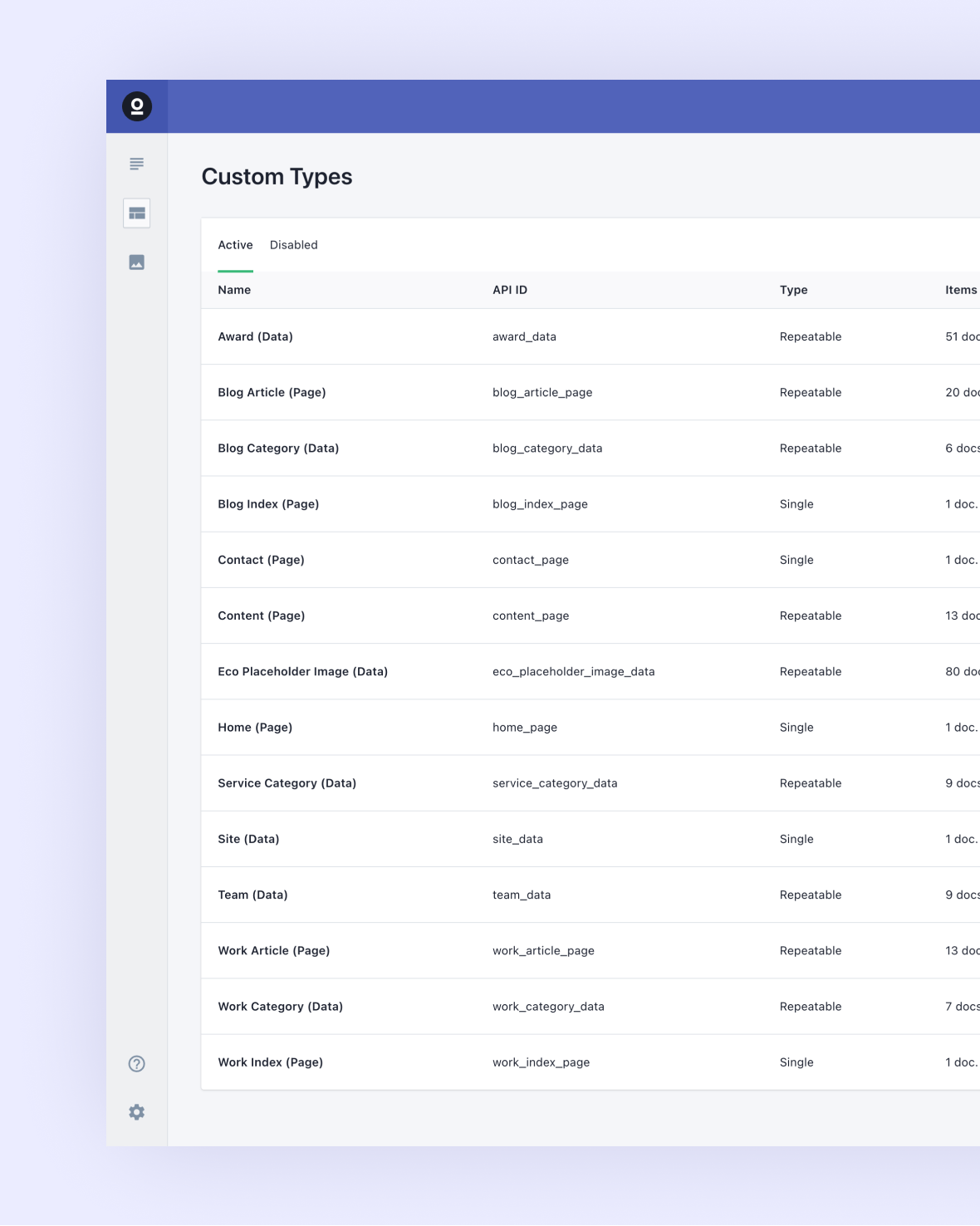Click the contact_page API ID cell
Image resolution: width=980 pixels, height=1226 pixels.
pyautogui.click(x=531, y=560)
